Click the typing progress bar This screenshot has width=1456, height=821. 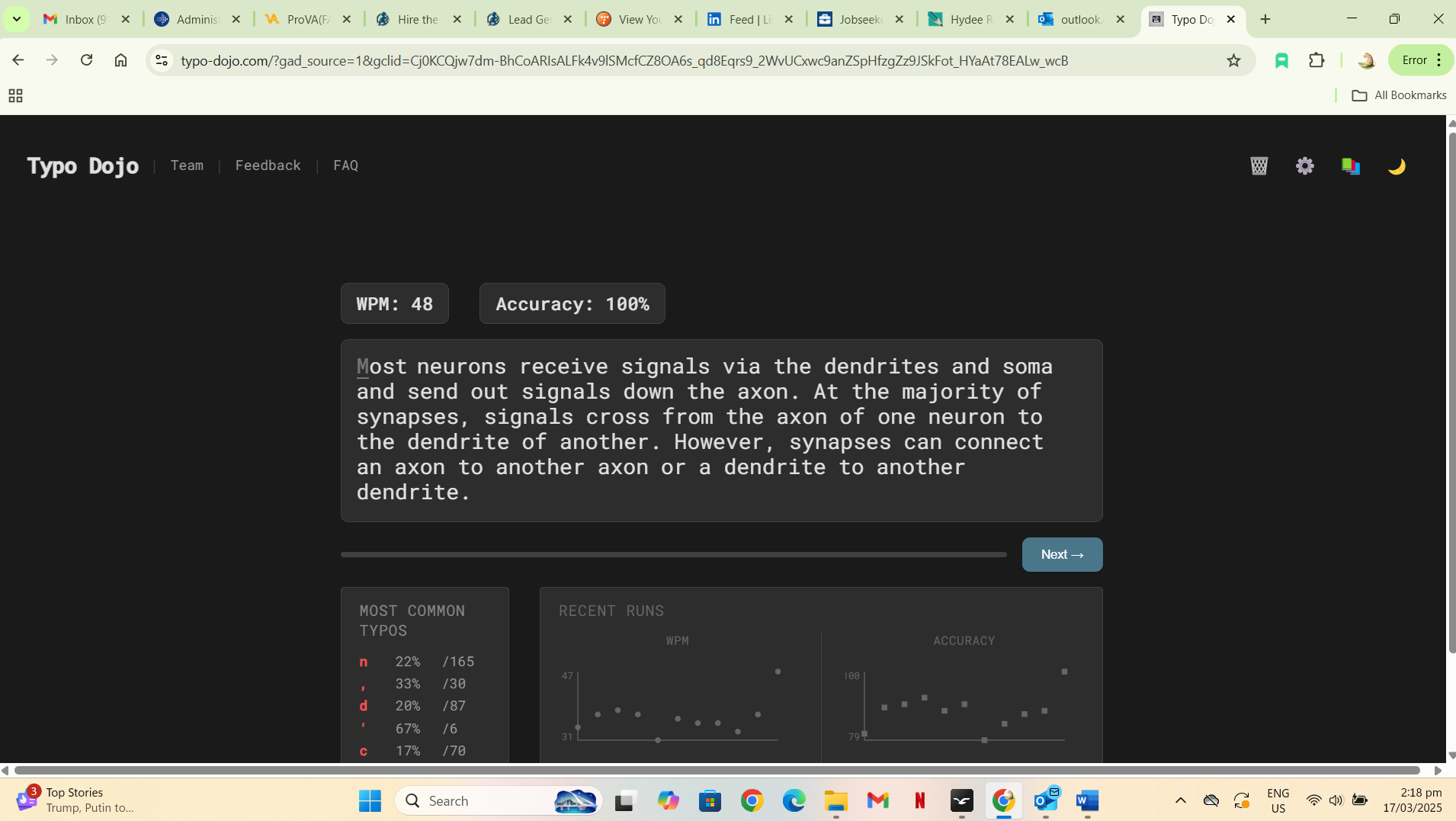coord(674,554)
